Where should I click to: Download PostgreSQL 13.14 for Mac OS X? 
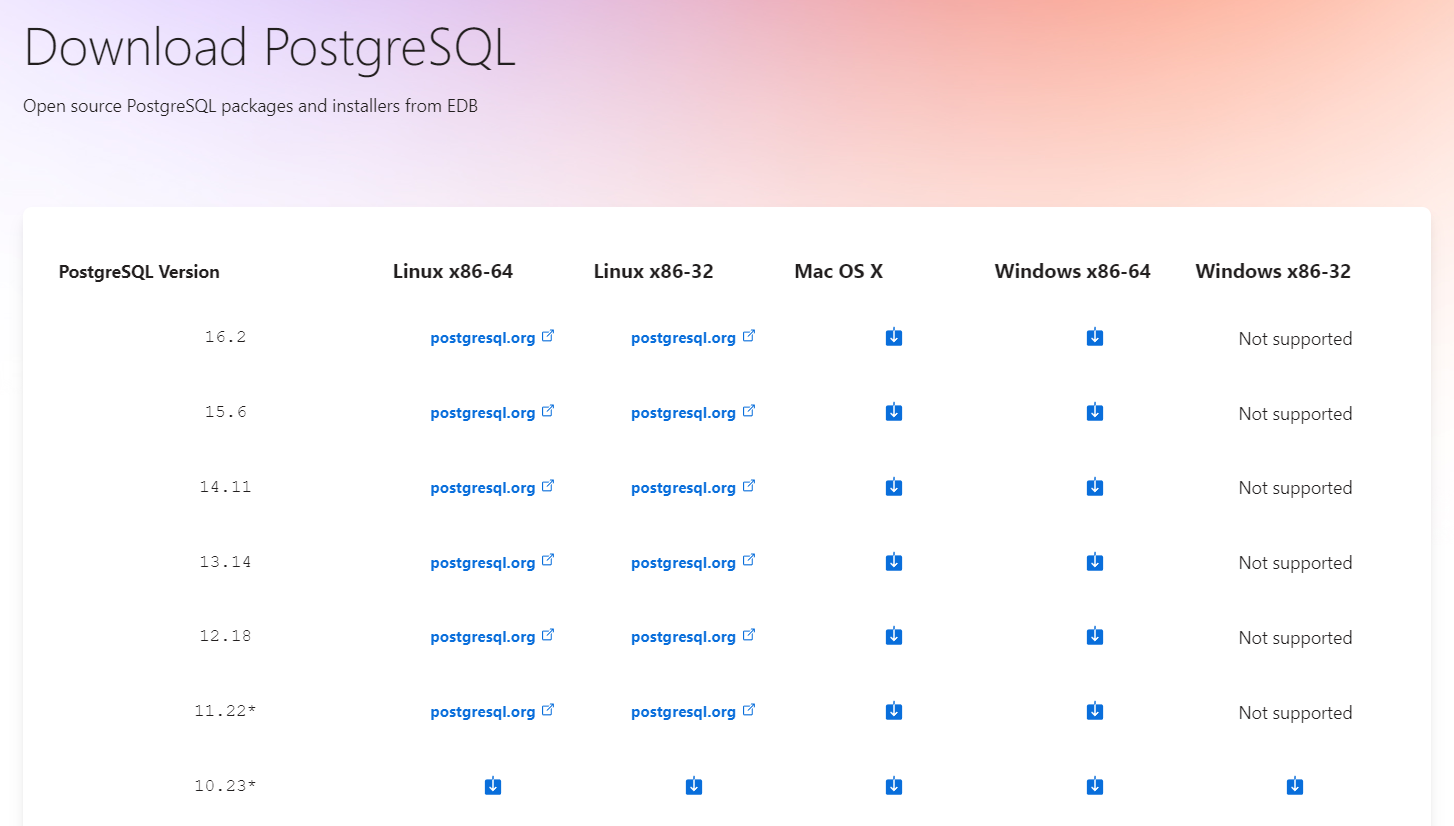tap(894, 562)
